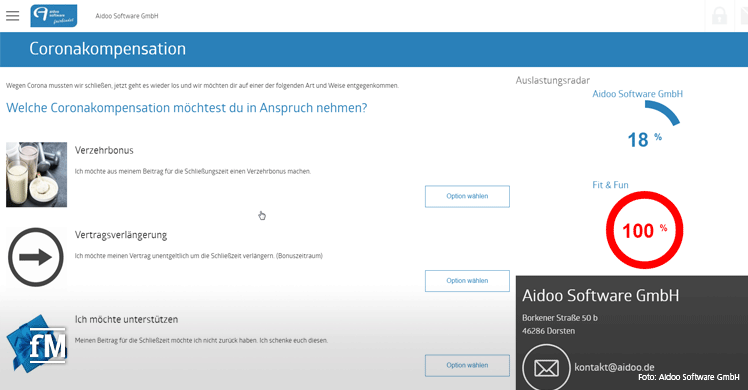The height and width of the screenshot is (390, 748).
Task: Click the Coronakompensation page title
Action: coord(107,49)
